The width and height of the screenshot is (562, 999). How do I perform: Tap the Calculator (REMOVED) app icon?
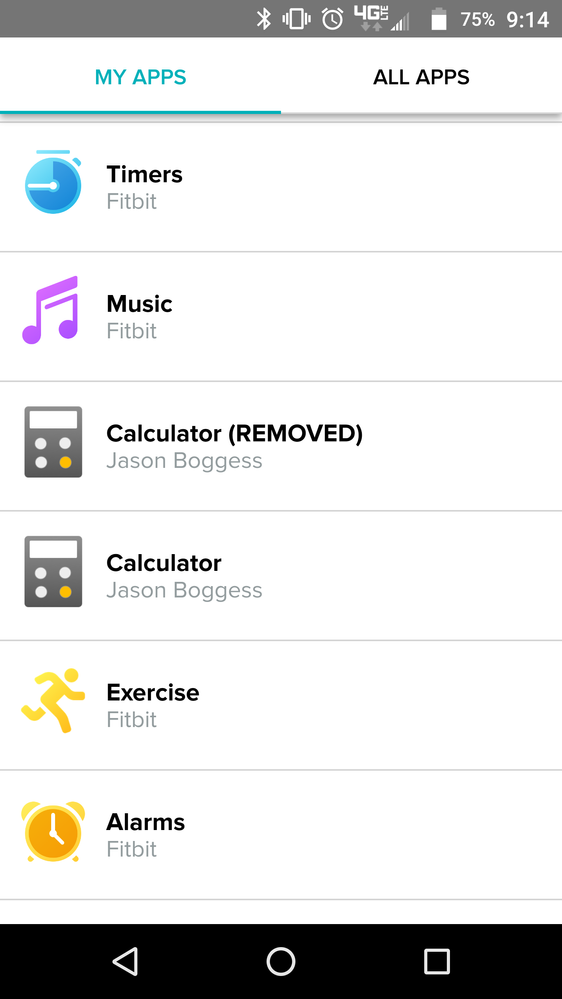(x=54, y=442)
